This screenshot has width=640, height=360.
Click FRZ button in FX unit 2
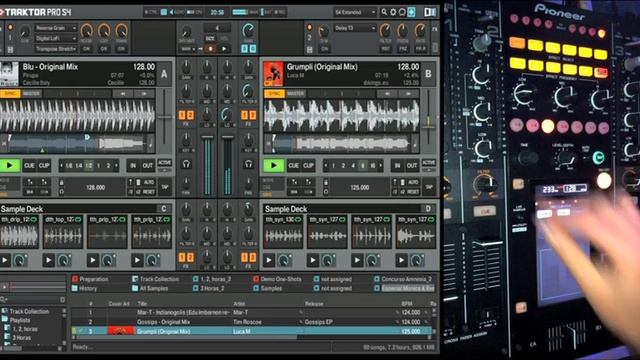coord(402,49)
